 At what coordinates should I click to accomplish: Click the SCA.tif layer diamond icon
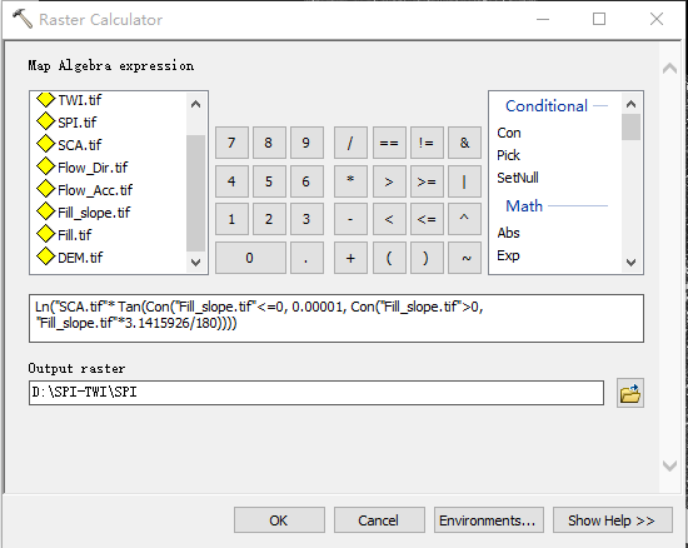[x=46, y=144]
